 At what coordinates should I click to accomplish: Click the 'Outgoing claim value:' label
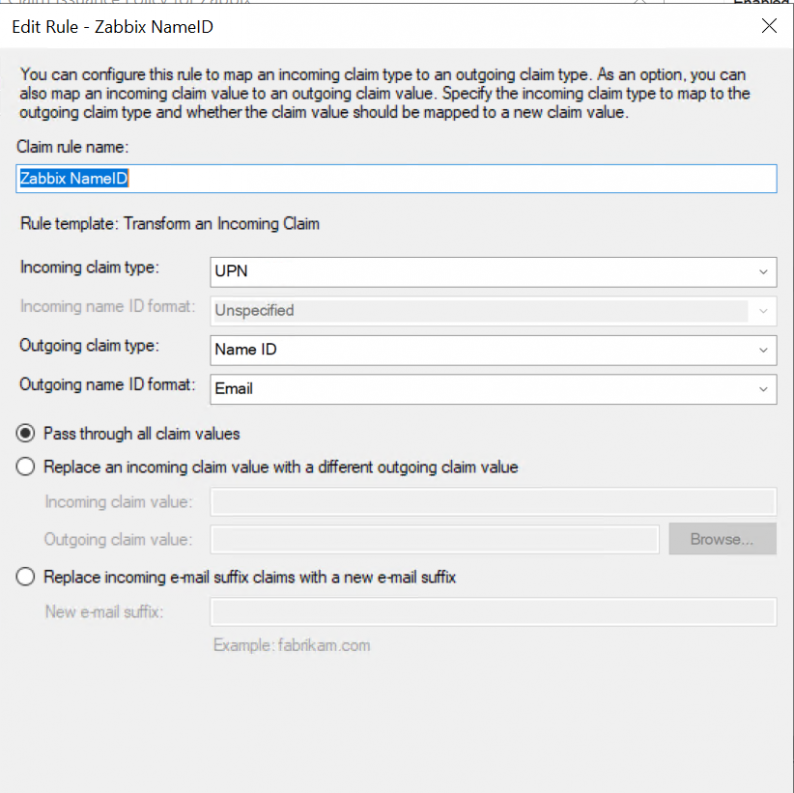tap(118, 539)
